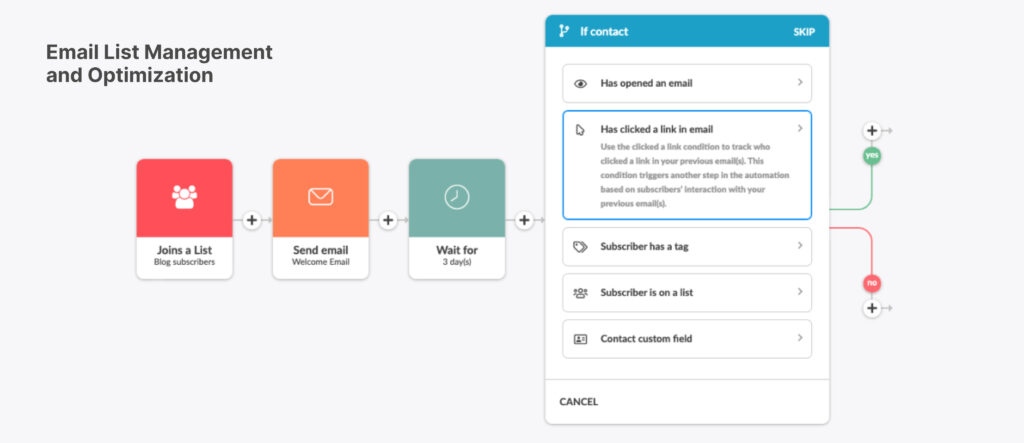The image size is (1024, 443).
Task: Open the Send email Welcome Email block
Action: tap(321, 219)
